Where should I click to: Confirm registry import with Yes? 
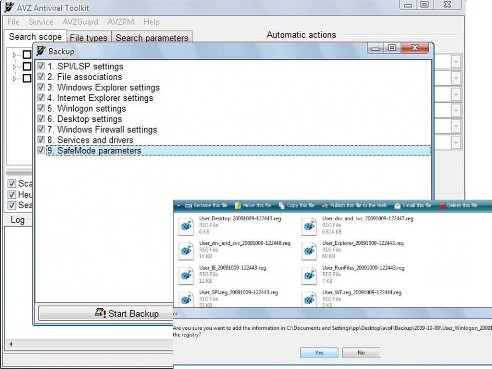pos(319,352)
